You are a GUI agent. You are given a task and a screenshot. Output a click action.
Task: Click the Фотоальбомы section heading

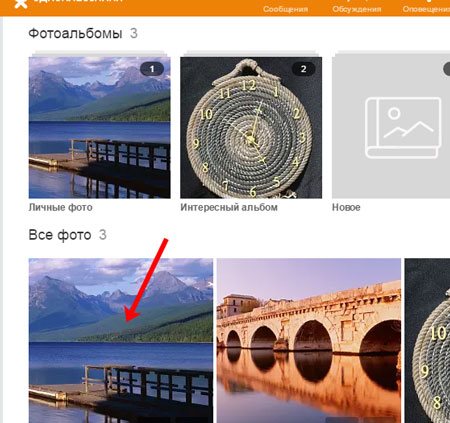[x=75, y=33]
